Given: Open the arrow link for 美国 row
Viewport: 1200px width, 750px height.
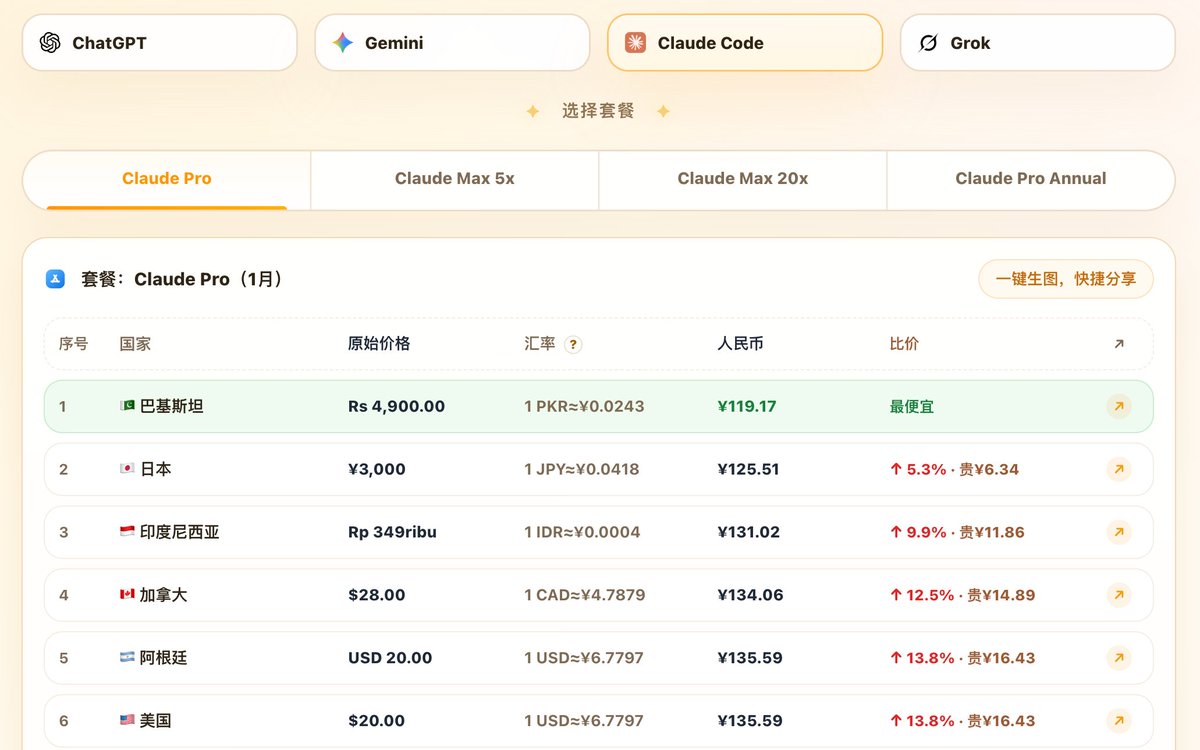Looking at the screenshot, I should pyautogui.click(x=1119, y=720).
